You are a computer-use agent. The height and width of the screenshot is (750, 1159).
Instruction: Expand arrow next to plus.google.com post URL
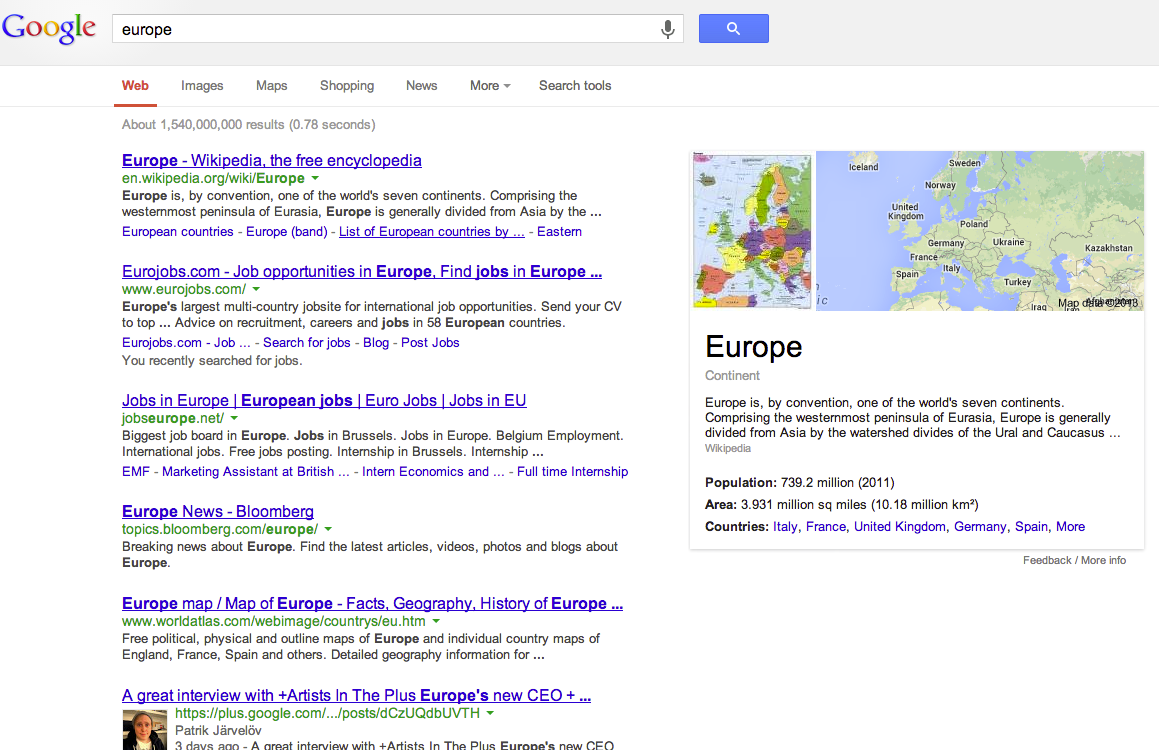(490, 714)
